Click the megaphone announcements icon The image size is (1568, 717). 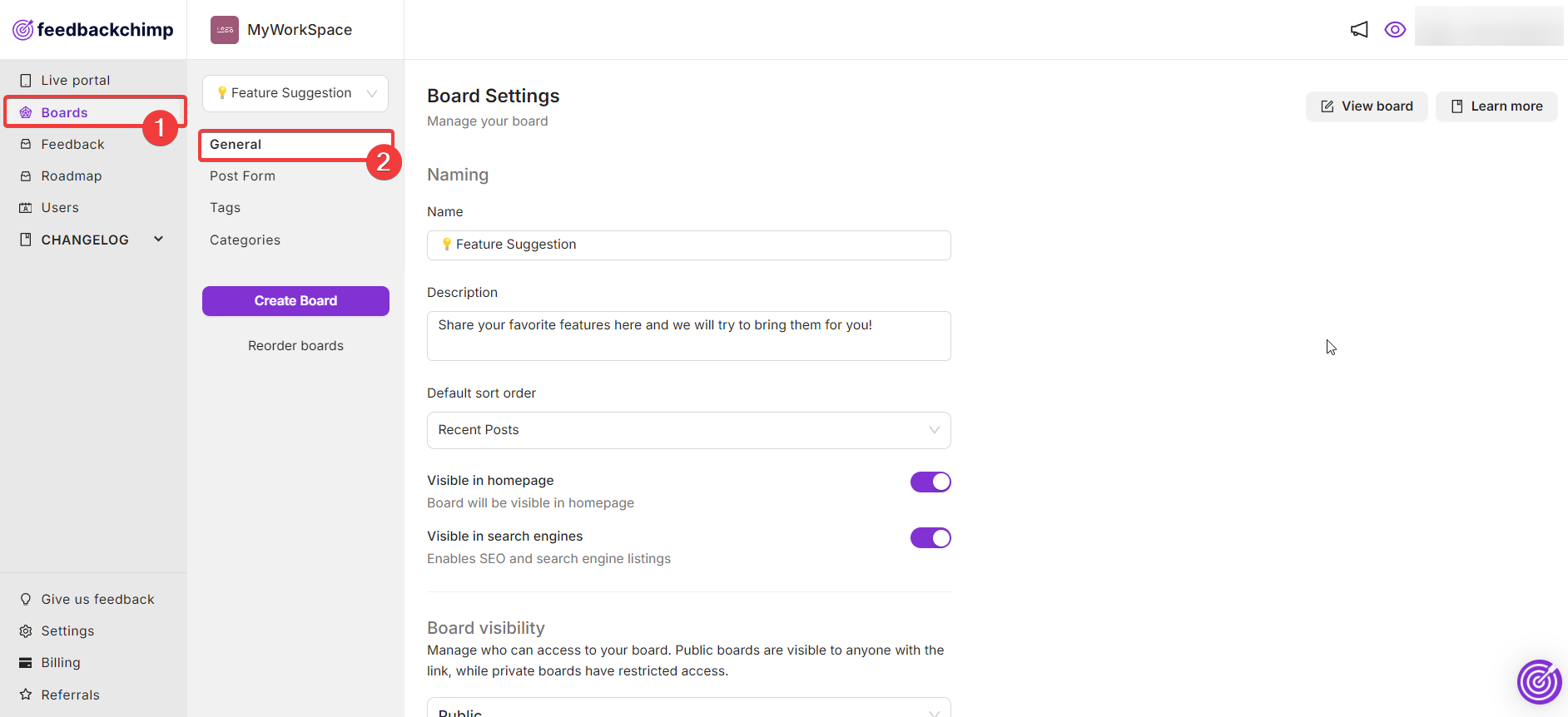click(x=1359, y=30)
